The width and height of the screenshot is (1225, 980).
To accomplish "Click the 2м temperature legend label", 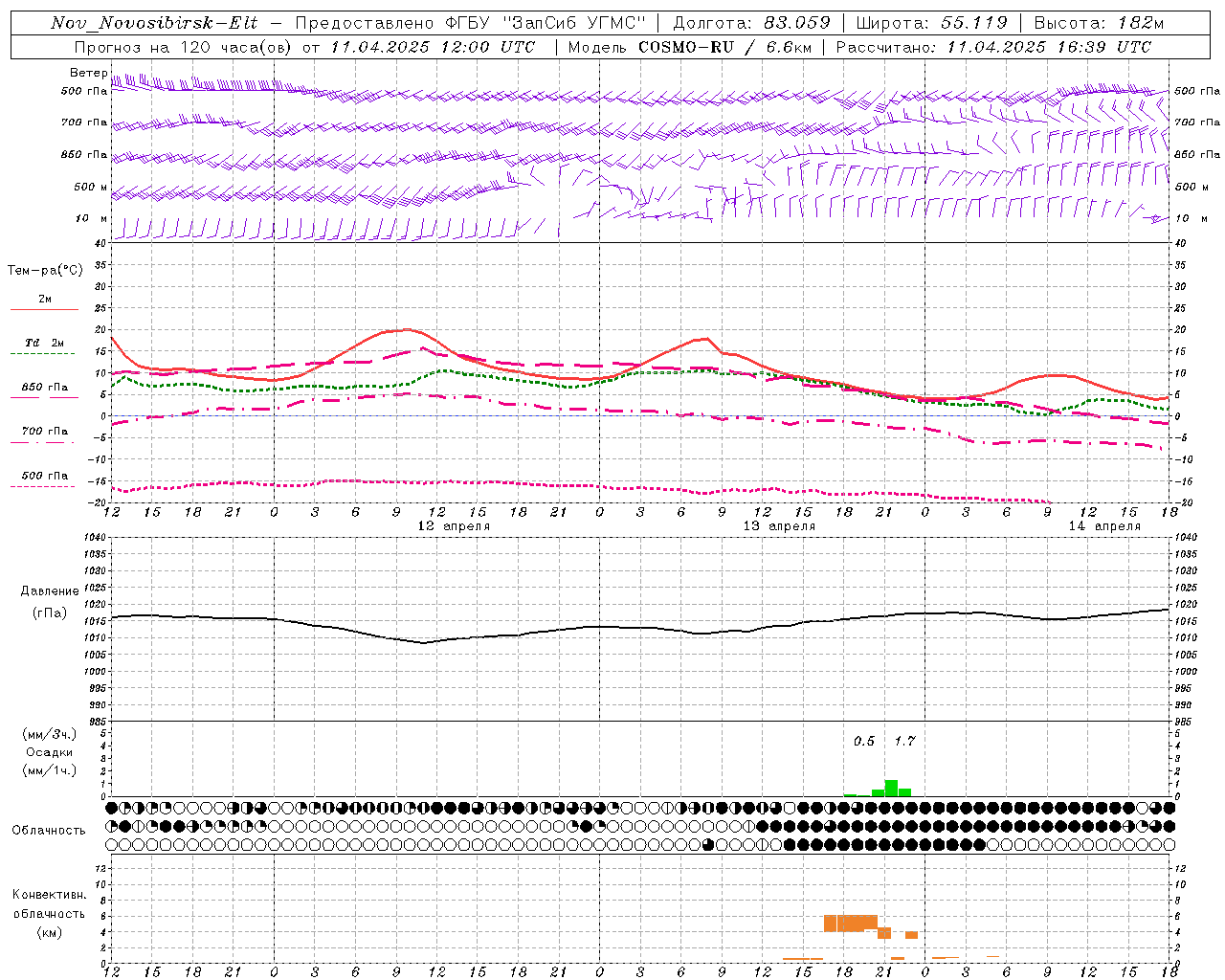I will click(x=45, y=299).
